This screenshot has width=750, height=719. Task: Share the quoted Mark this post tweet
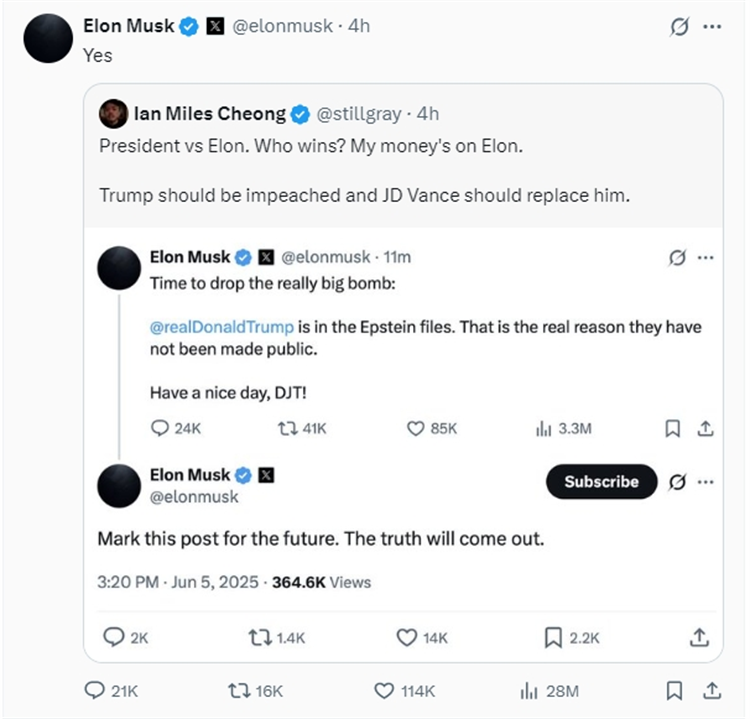[x=700, y=637]
